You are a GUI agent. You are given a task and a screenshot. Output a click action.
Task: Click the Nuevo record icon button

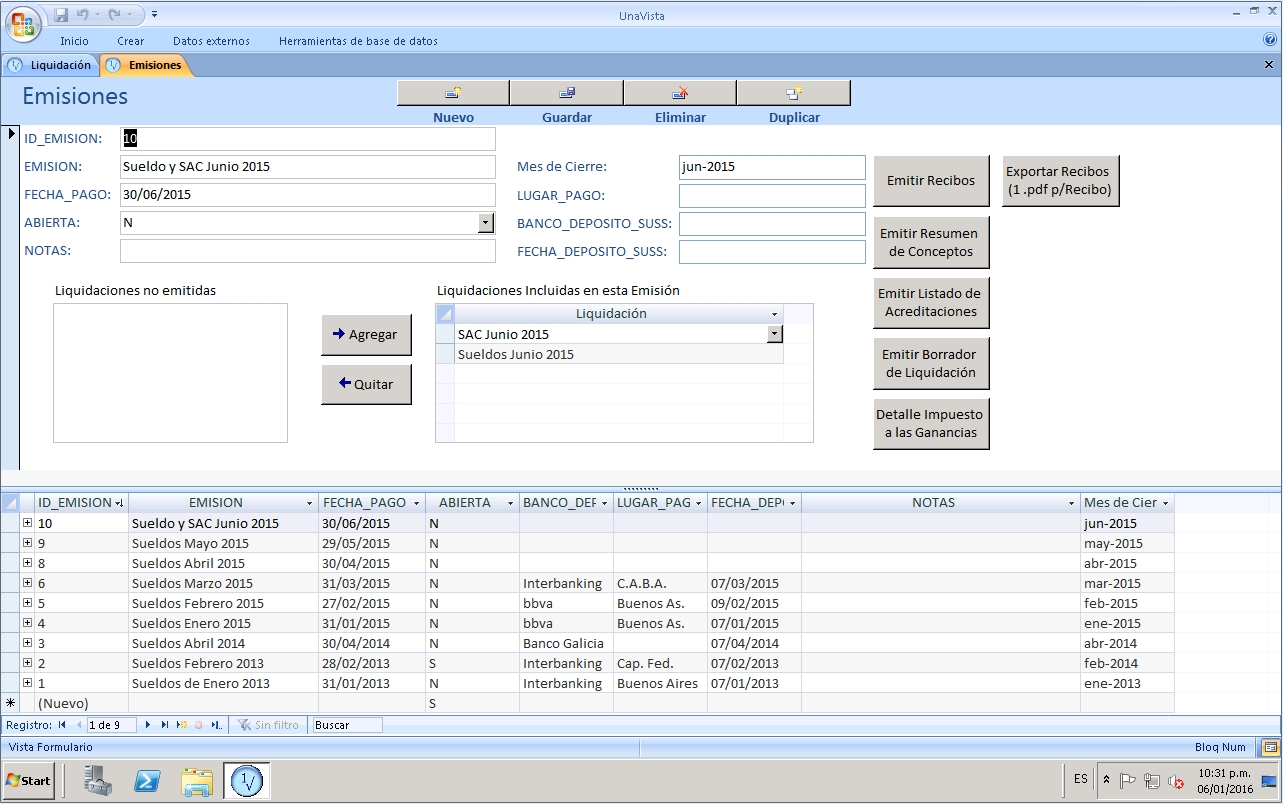(453, 93)
